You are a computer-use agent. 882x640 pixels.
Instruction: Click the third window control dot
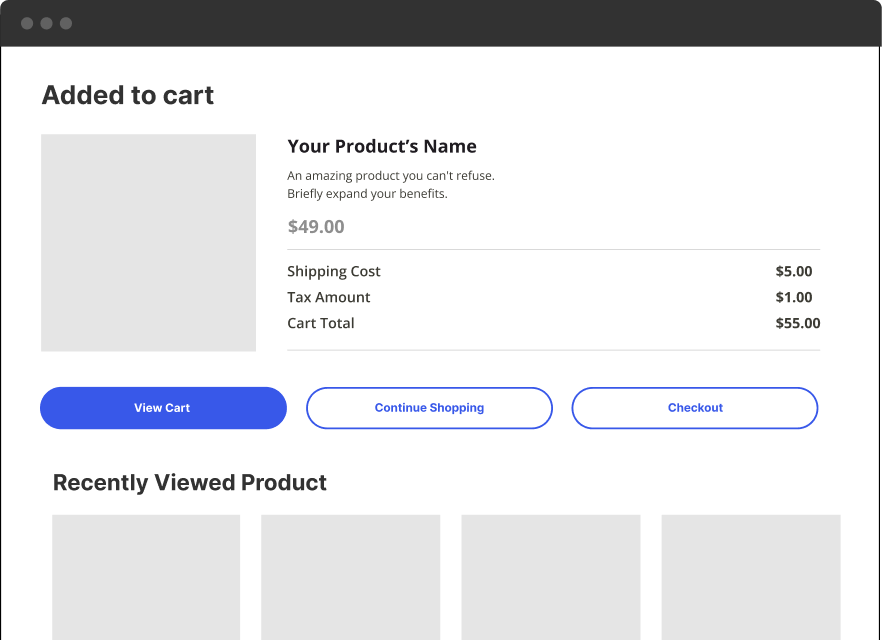tap(66, 23)
